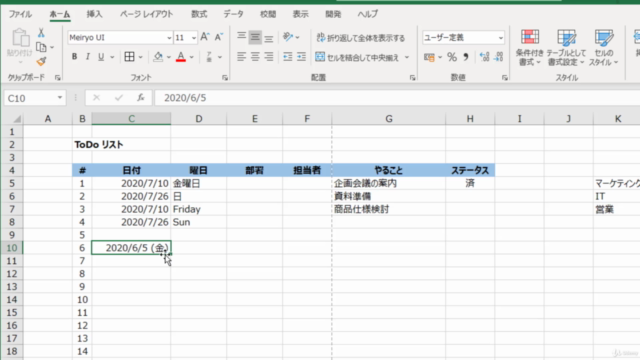Viewport: 640px width, 360px height.
Task: Center text horizontally
Action: coord(255,57)
